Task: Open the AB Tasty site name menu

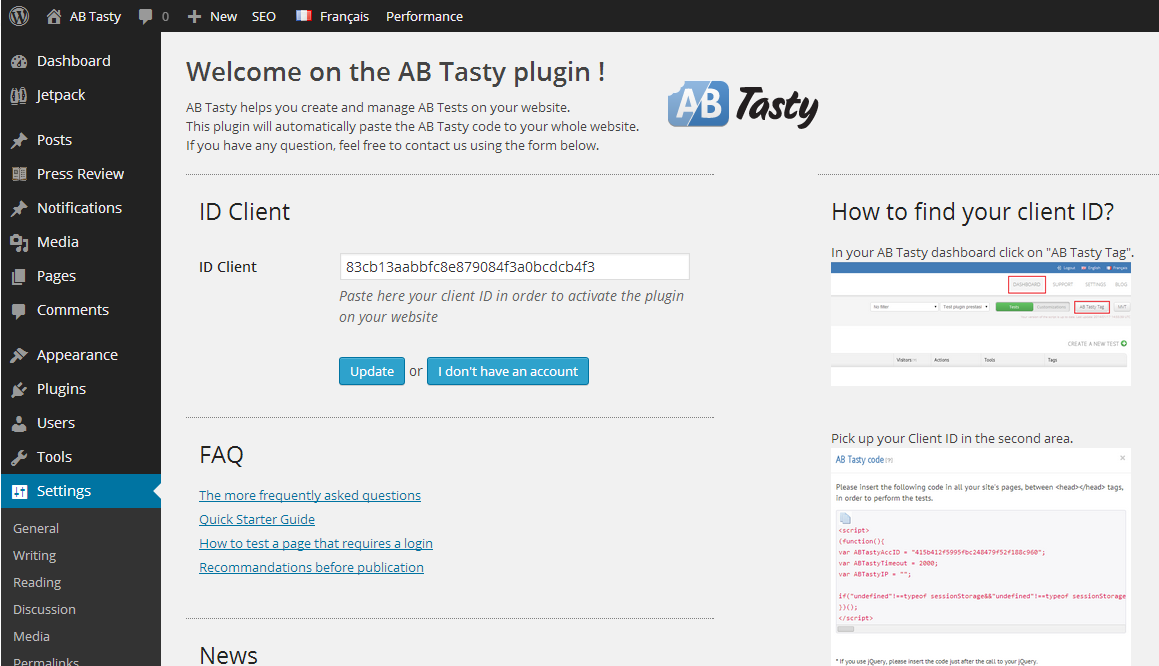Action: coord(95,16)
